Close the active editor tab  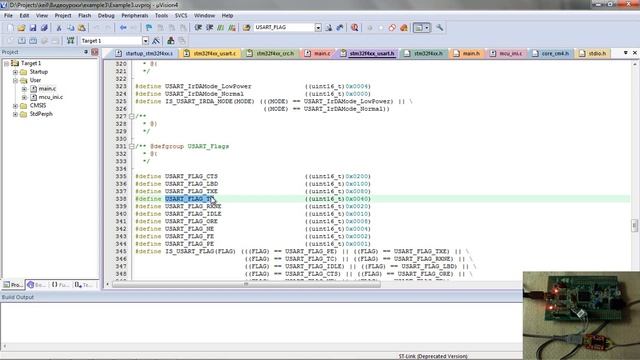click(x=635, y=53)
